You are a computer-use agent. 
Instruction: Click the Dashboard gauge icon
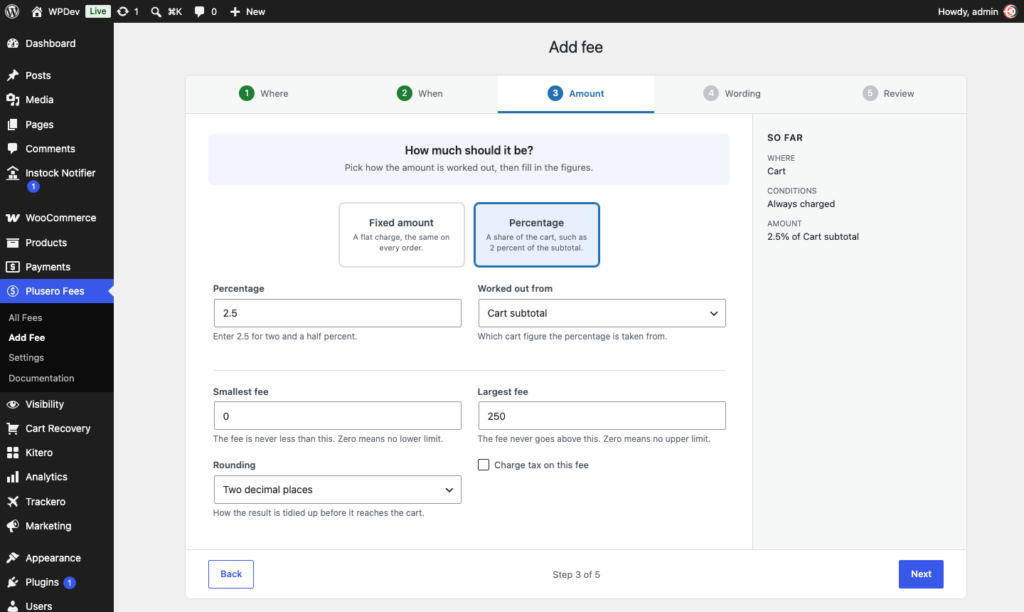click(x=12, y=43)
